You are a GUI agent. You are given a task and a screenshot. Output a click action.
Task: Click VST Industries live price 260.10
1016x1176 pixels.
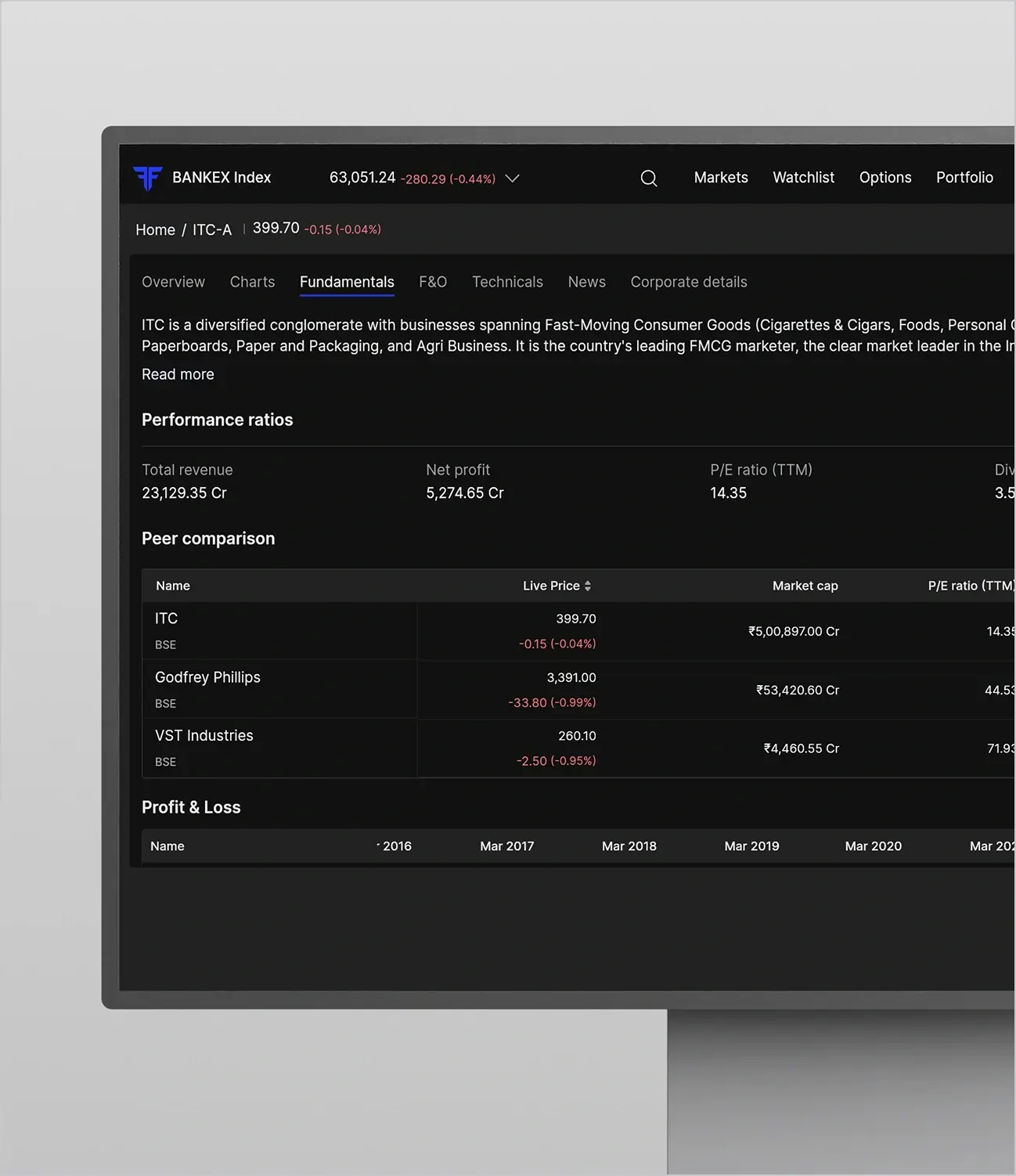coord(577,736)
